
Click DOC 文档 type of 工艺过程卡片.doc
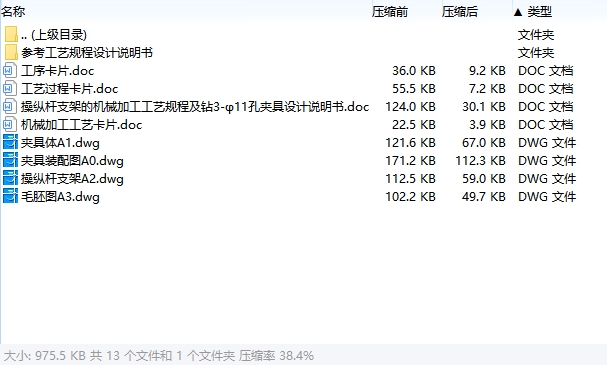click(x=546, y=89)
